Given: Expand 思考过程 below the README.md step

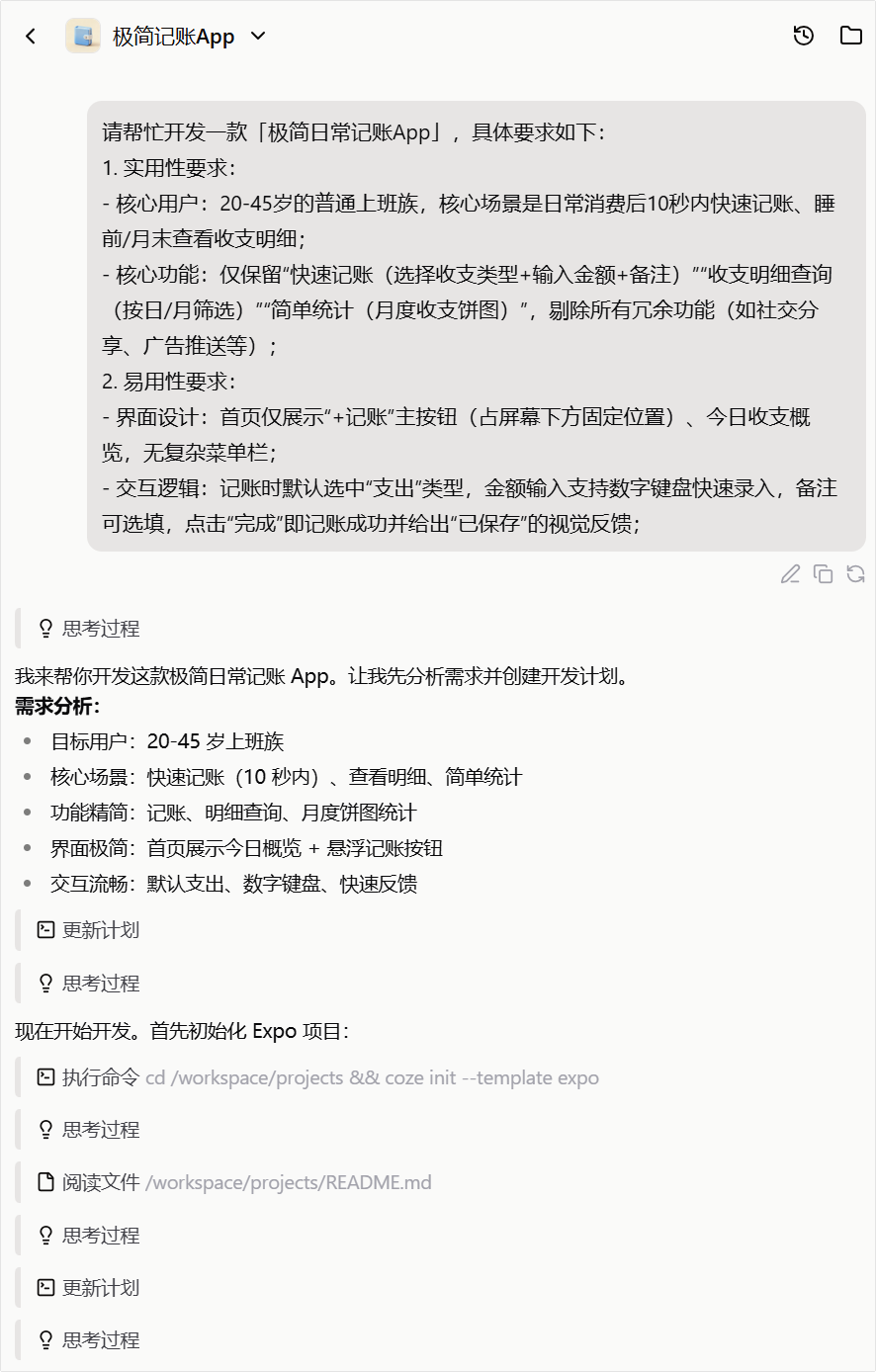Looking at the screenshot, I should click(x=89, y=1236).
